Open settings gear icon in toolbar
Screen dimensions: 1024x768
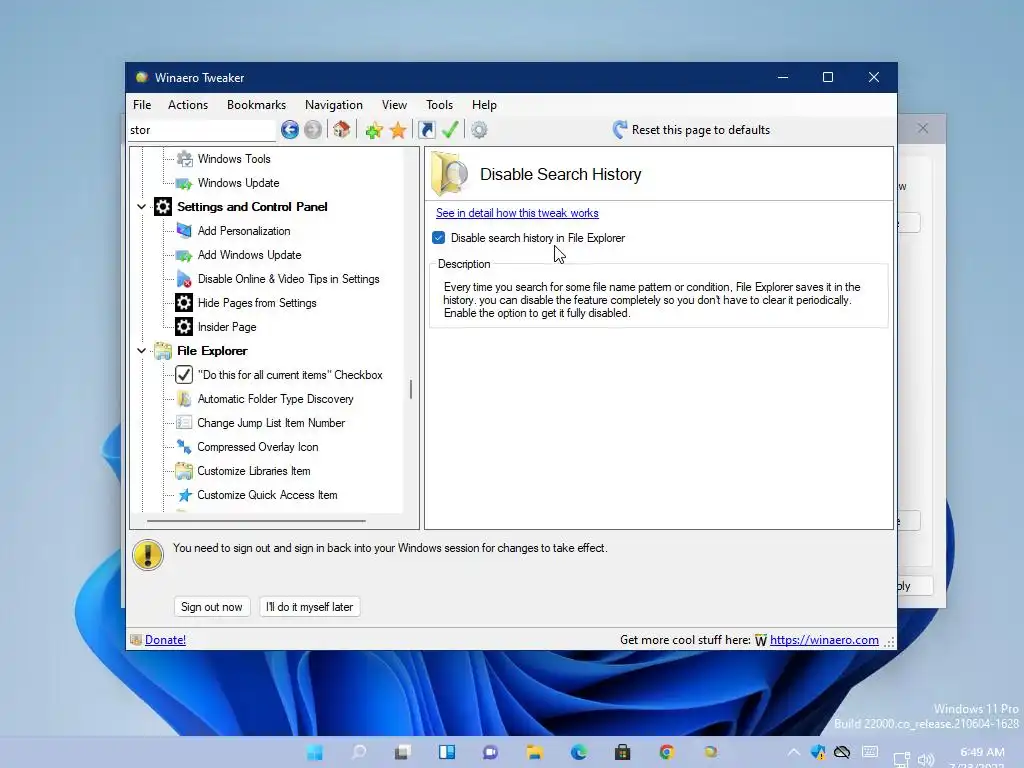click(x=479, y=130)
